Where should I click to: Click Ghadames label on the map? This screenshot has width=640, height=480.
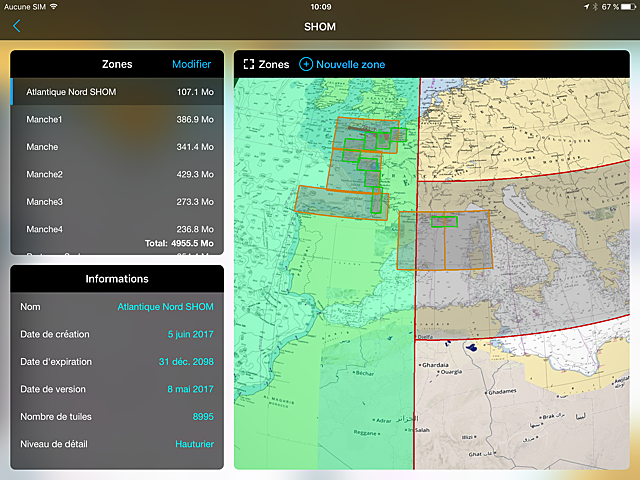pos(502,391)
